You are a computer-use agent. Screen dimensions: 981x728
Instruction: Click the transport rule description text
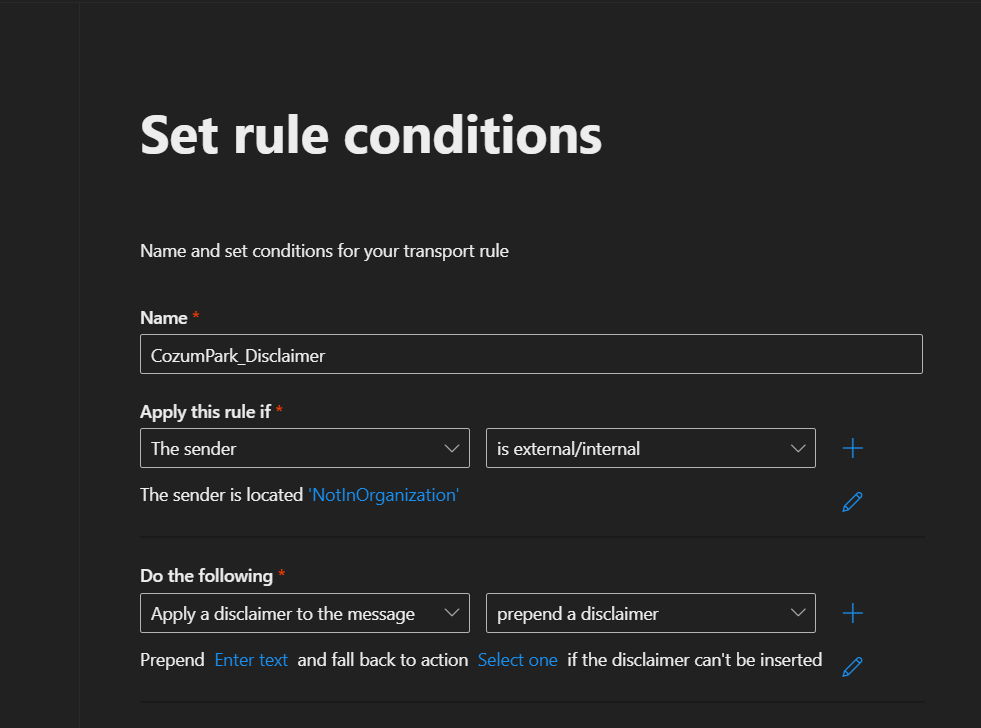(x=324, y=251)
